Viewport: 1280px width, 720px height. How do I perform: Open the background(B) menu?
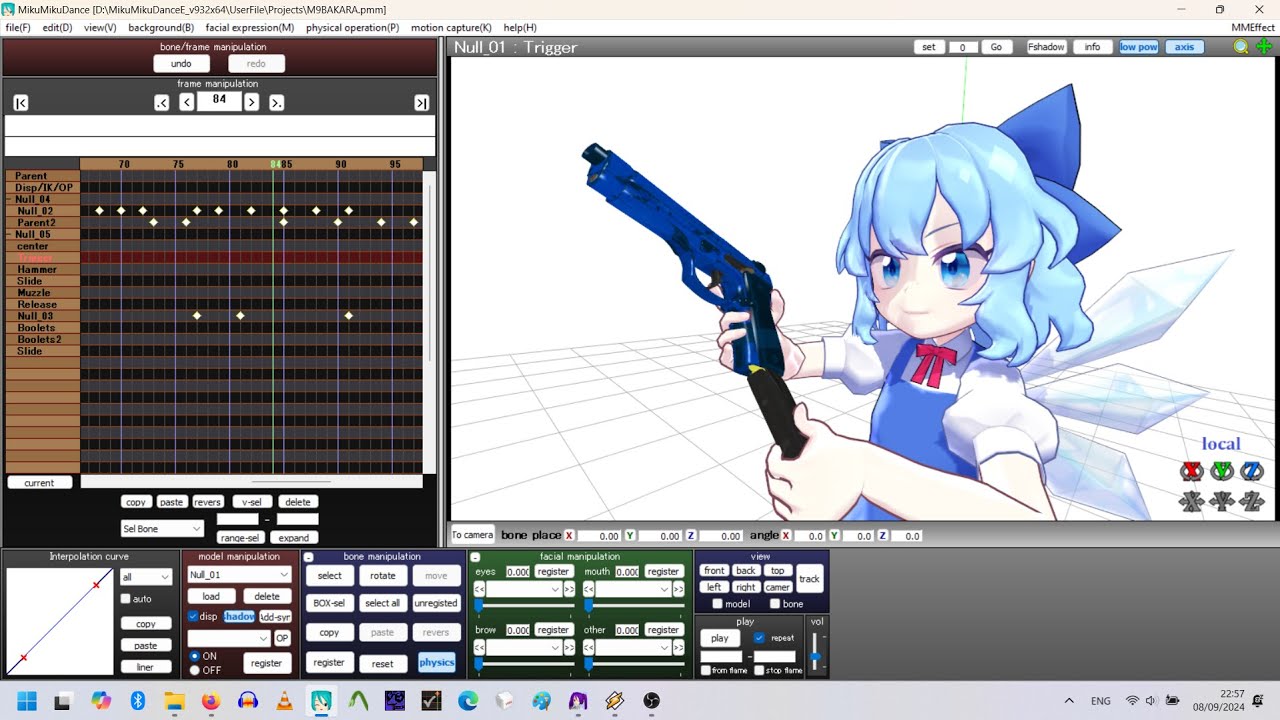click(x=161, y=28)
